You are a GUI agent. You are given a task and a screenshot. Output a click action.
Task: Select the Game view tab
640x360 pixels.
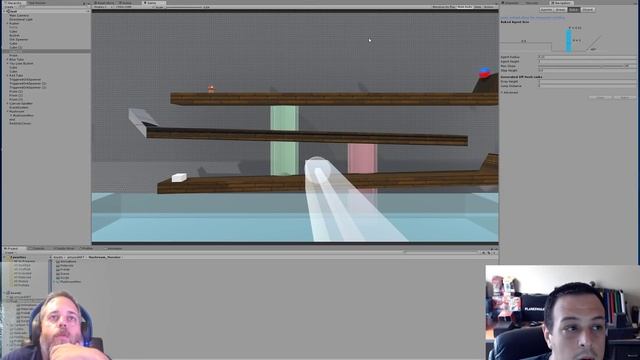point(151,3)
